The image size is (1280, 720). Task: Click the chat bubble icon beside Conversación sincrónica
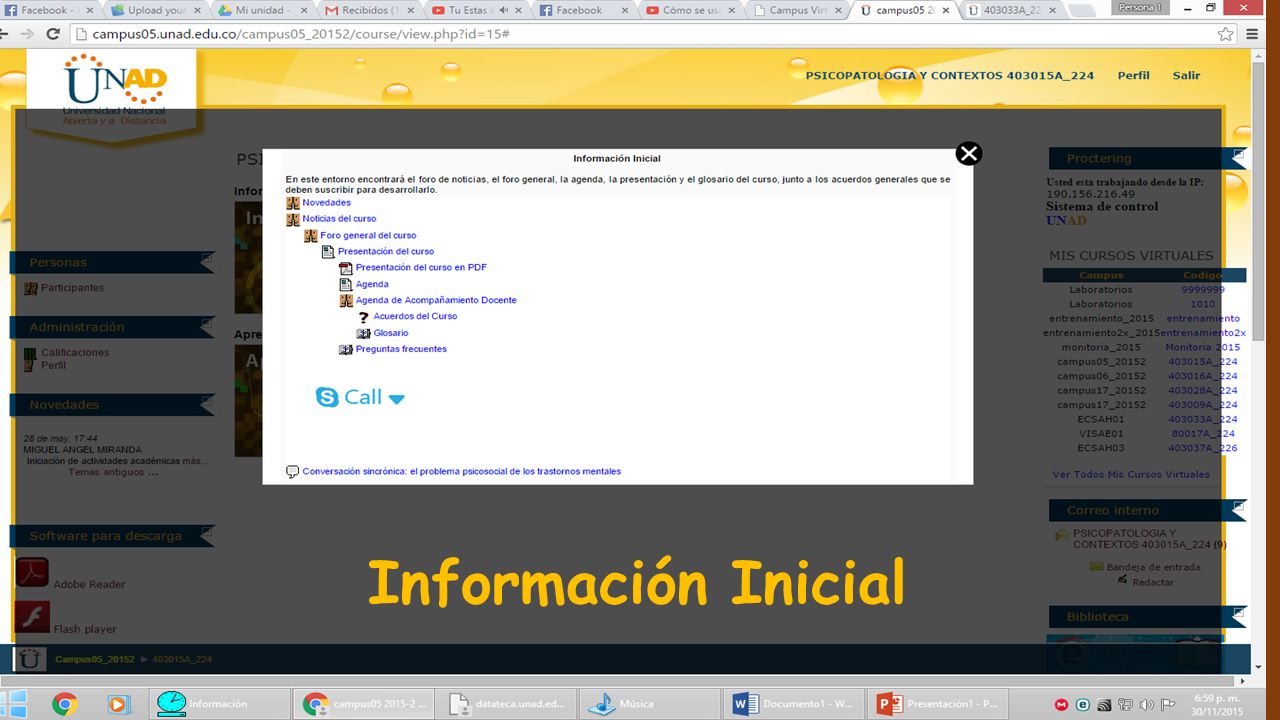293,472
